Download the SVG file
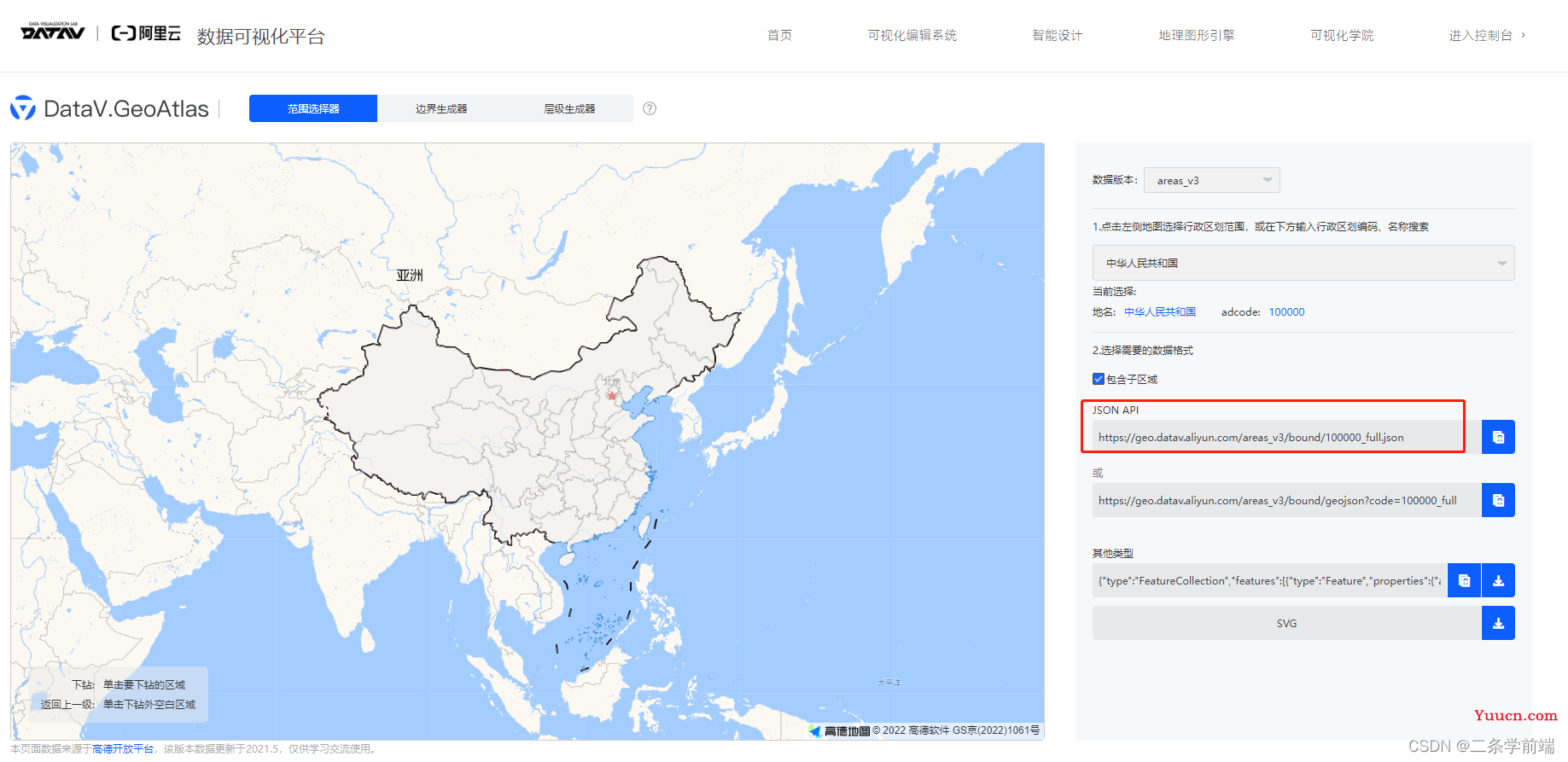This screenshot has width=1568, height=762. click(1498, 623)
